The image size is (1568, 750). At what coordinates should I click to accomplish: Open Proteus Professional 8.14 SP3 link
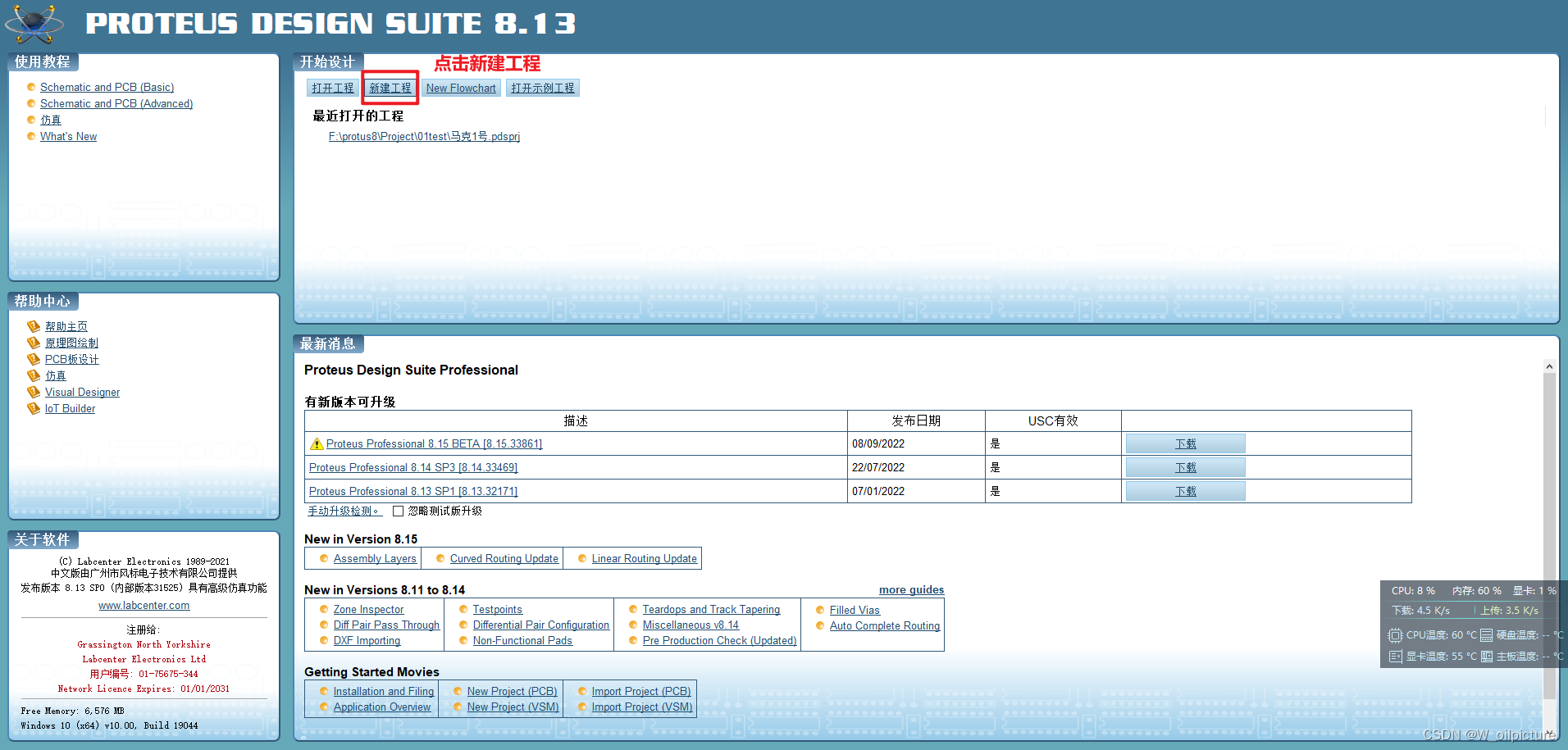coord(413,467)
